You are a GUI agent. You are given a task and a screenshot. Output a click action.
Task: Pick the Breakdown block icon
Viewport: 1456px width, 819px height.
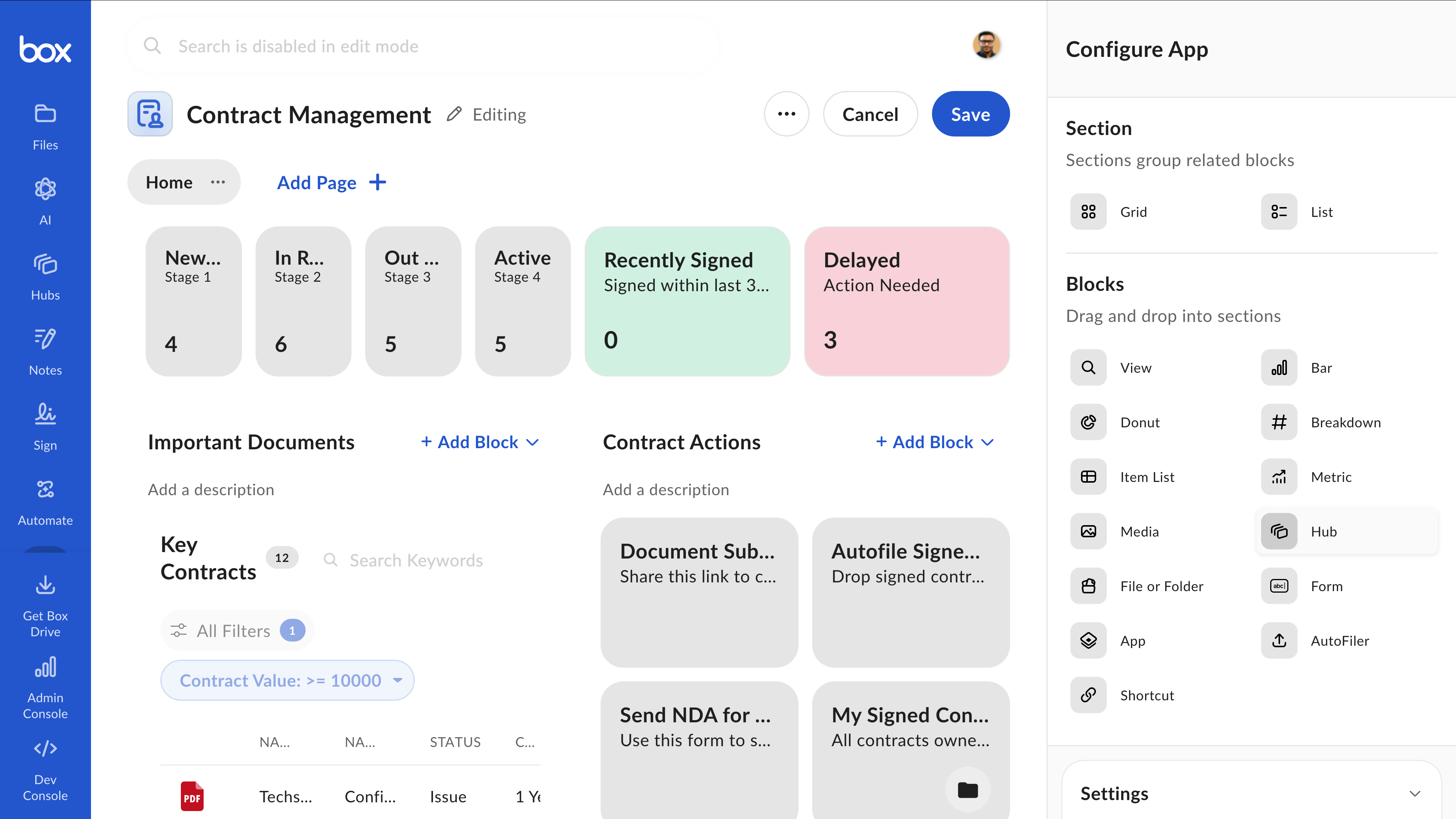tap(1279, 422)
